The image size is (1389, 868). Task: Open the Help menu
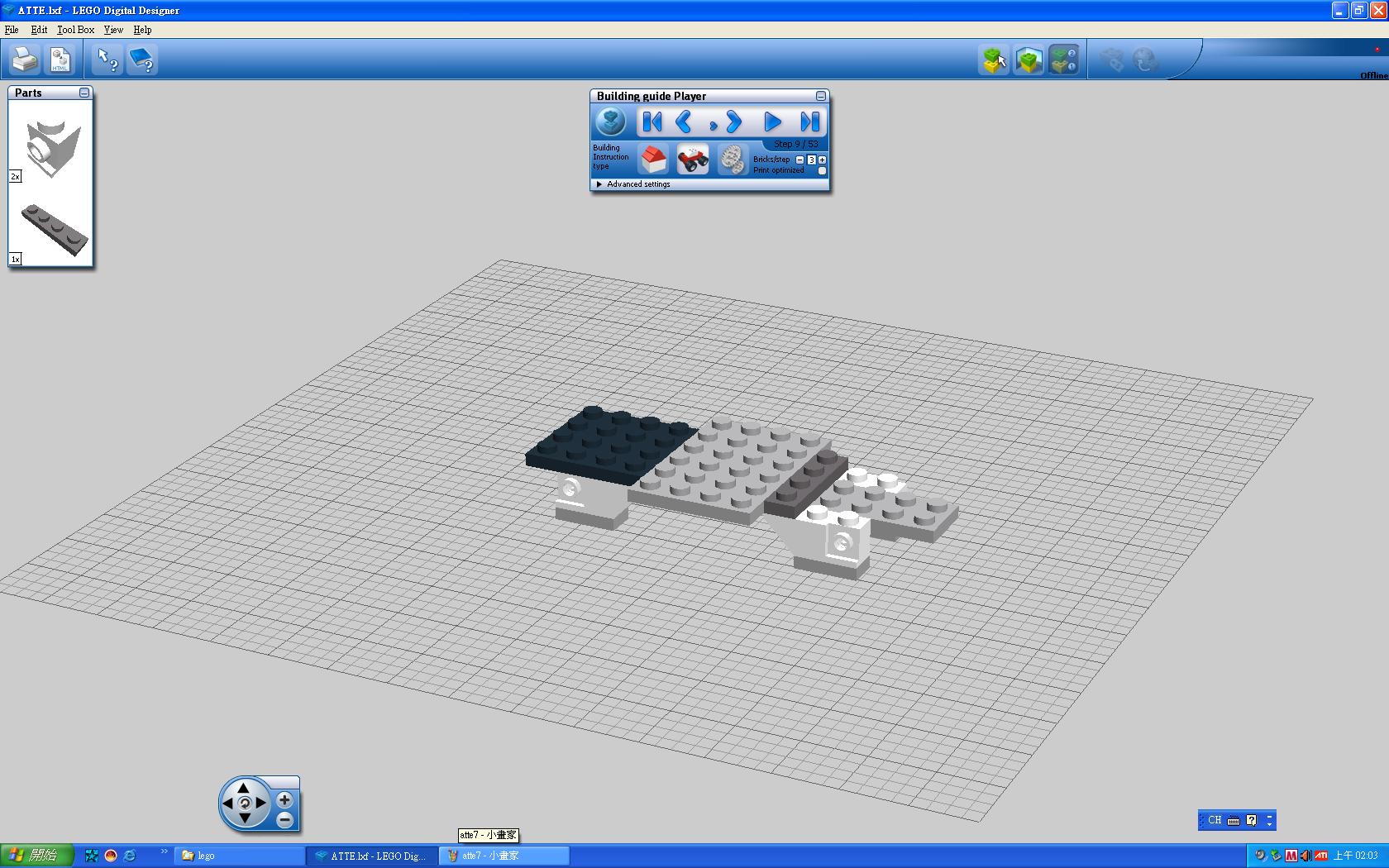pyautogui.click(x=142, y=30)
